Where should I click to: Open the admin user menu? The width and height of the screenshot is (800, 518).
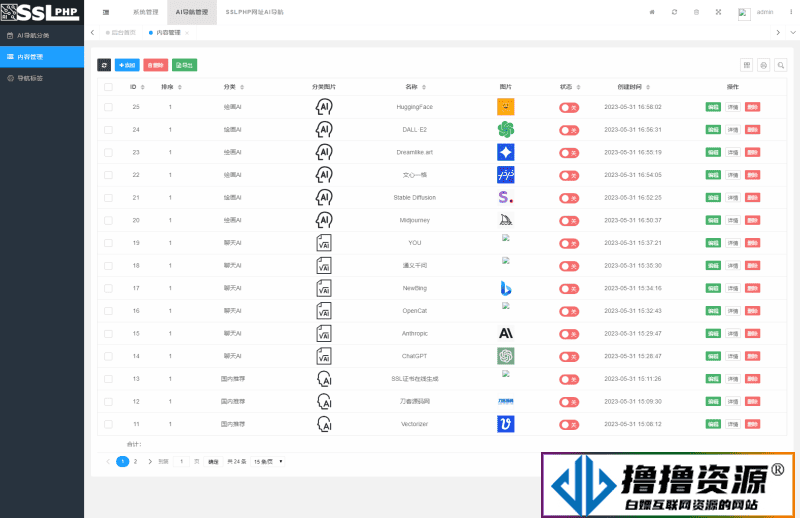[764, 12]
